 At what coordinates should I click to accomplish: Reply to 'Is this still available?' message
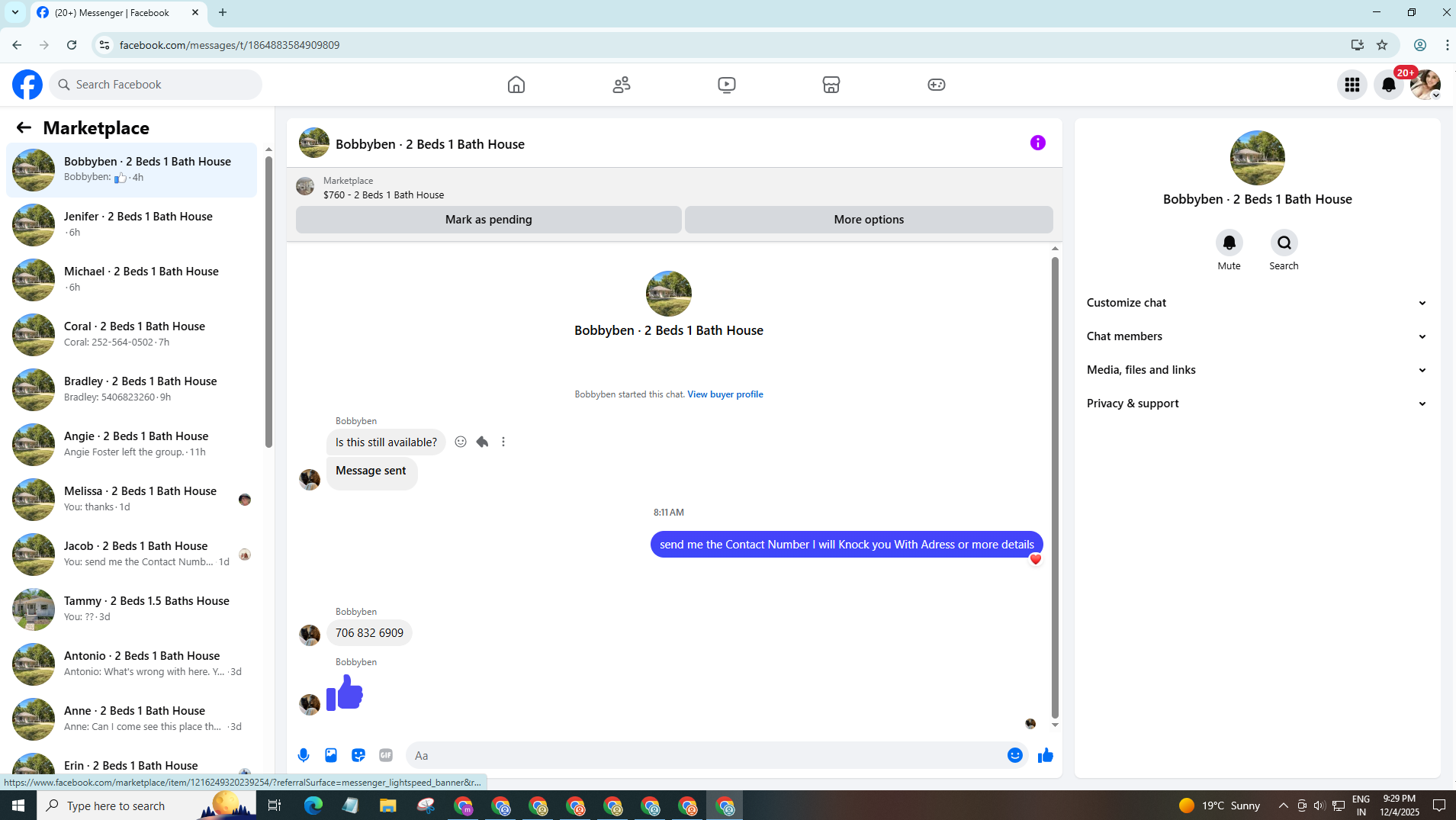[x=482, y=442]
